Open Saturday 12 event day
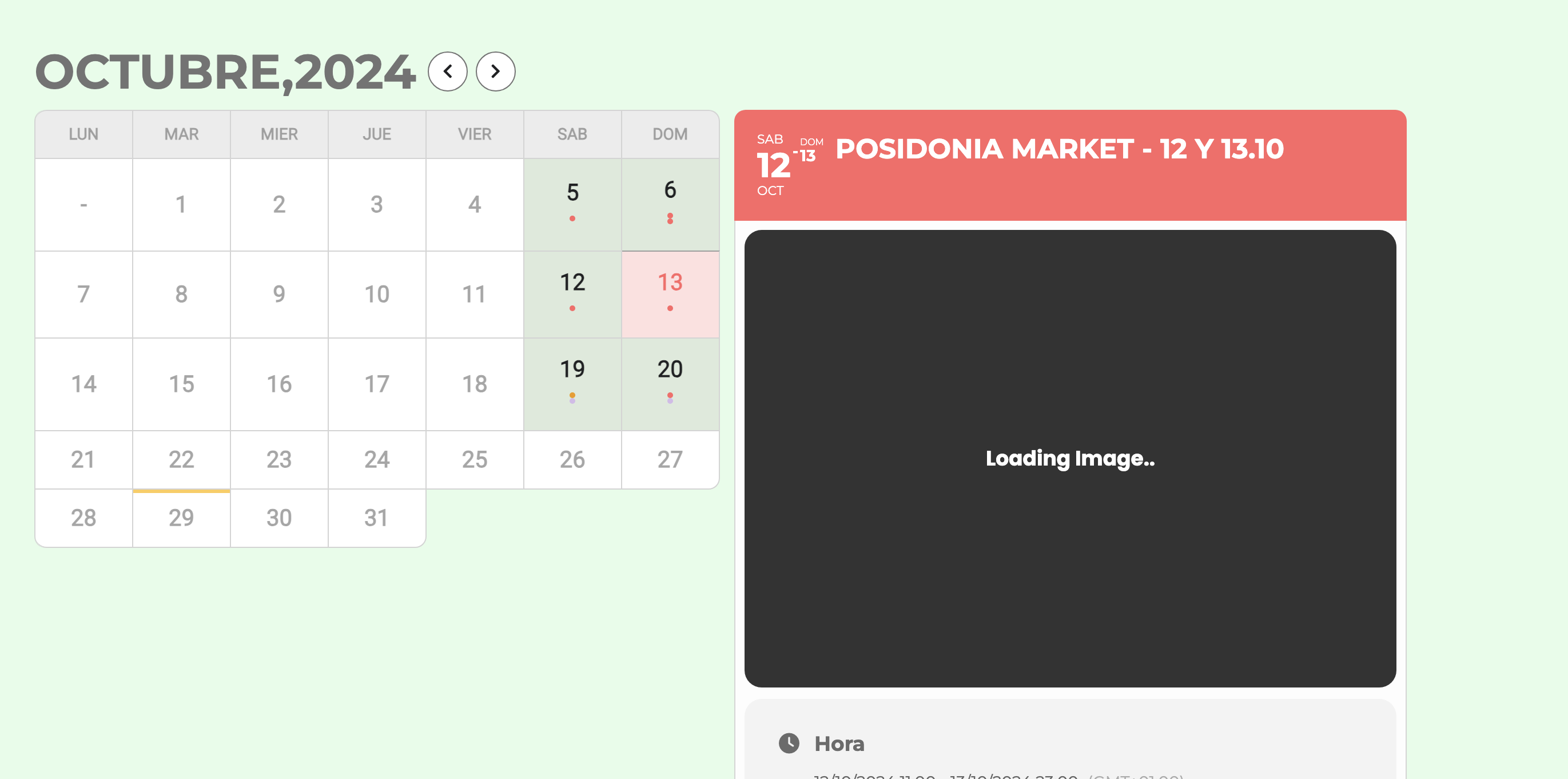This screenshot has width=1568, height=779. [572, 295]
